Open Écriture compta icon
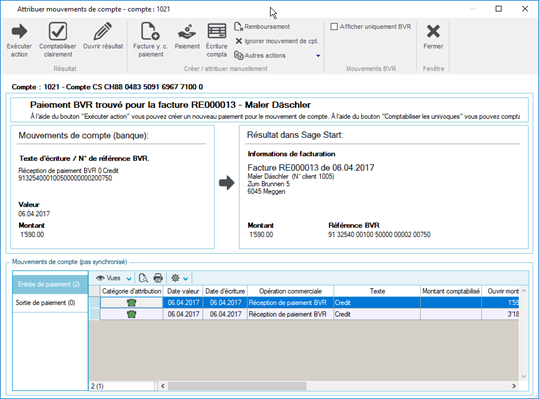The image size is (539, 399). (x=217, y=32)
